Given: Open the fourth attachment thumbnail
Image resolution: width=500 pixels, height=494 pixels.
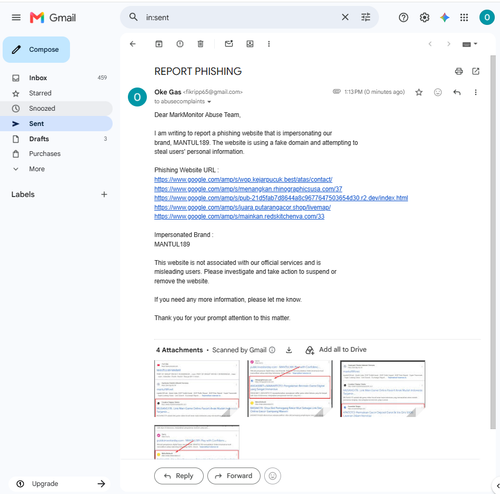Looking at the screenshot, I should [x=197, y=442].
